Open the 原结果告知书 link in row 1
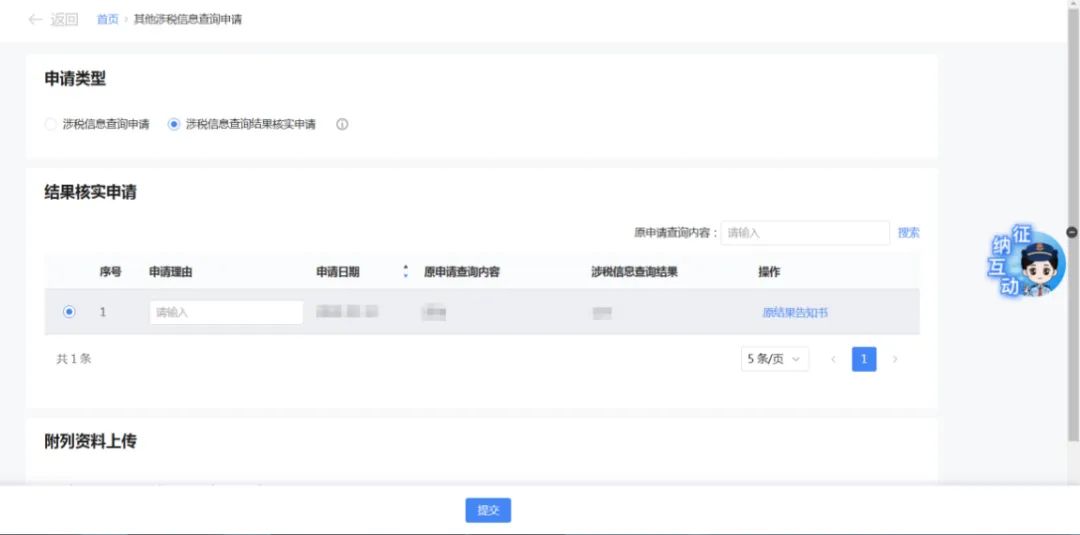Image resolution: width=1080 pixels, height=535 pixels. 795,313
